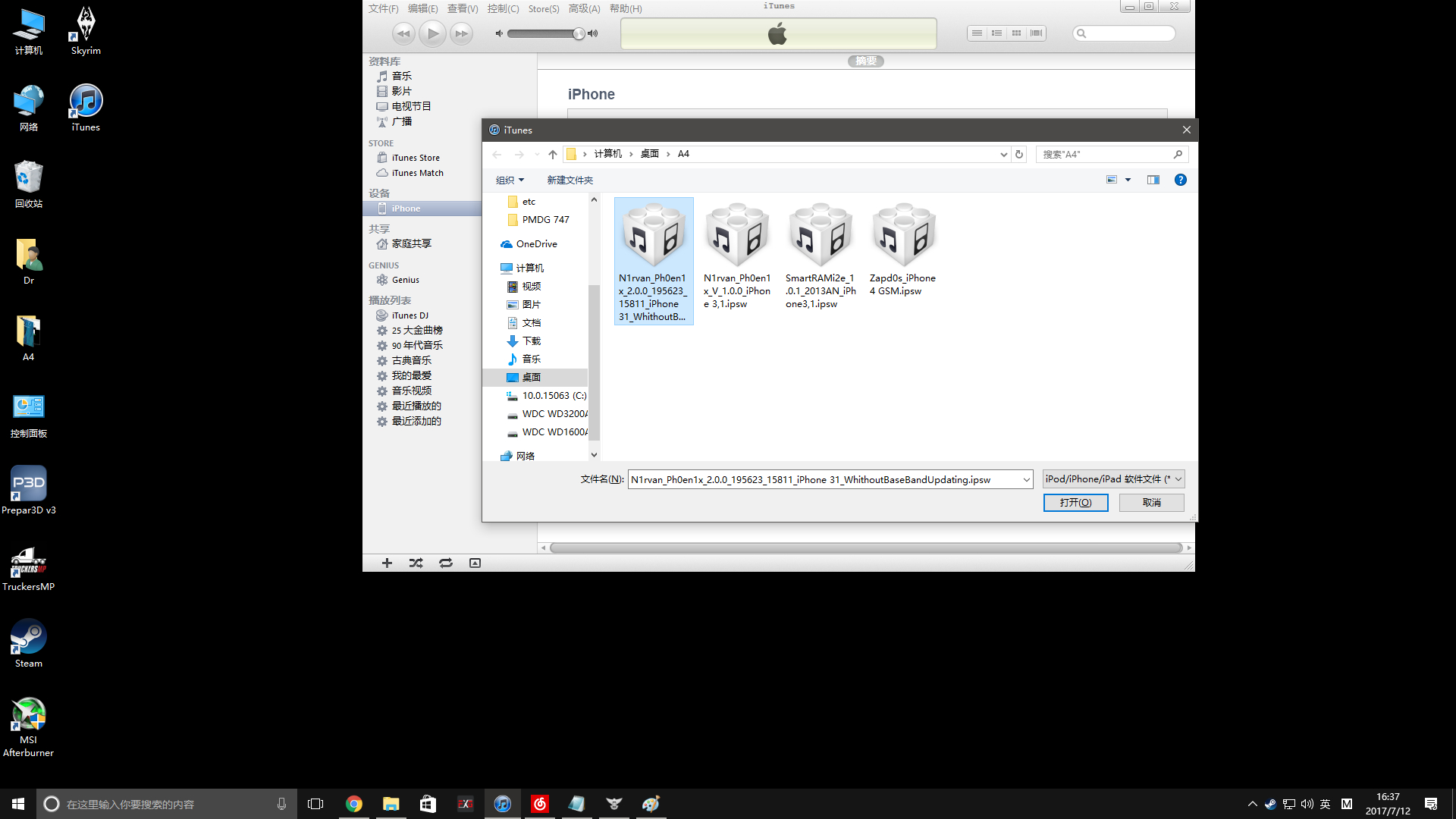Click the Next track button
The image size is (1456, 819).
pyautogui.click(x=461, y=33)
